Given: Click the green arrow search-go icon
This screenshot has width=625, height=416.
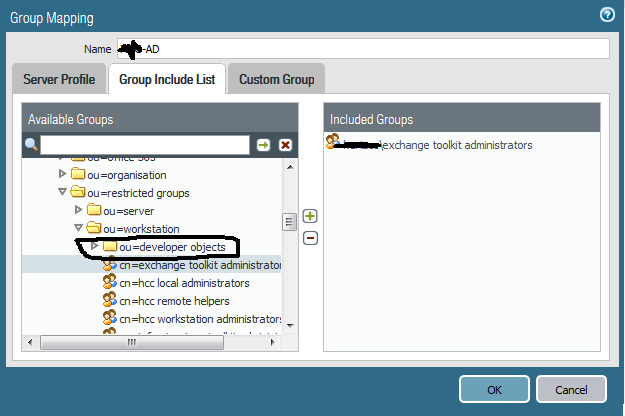Looking at the screenshot, I should pyautogui.click(x=263, y=145).
